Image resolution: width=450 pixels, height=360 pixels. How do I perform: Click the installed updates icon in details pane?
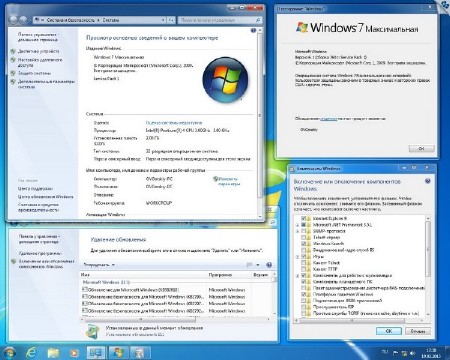[x=92, y=331]
